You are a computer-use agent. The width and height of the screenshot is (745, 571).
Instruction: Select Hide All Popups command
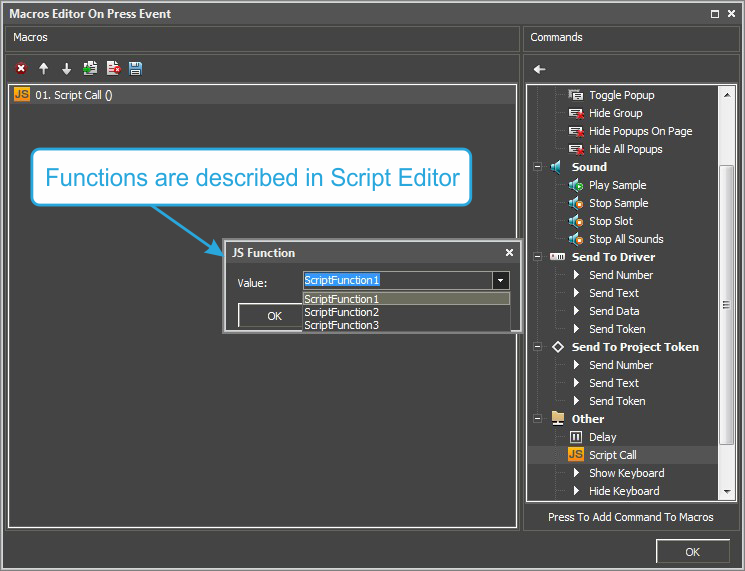coord(625,149)
